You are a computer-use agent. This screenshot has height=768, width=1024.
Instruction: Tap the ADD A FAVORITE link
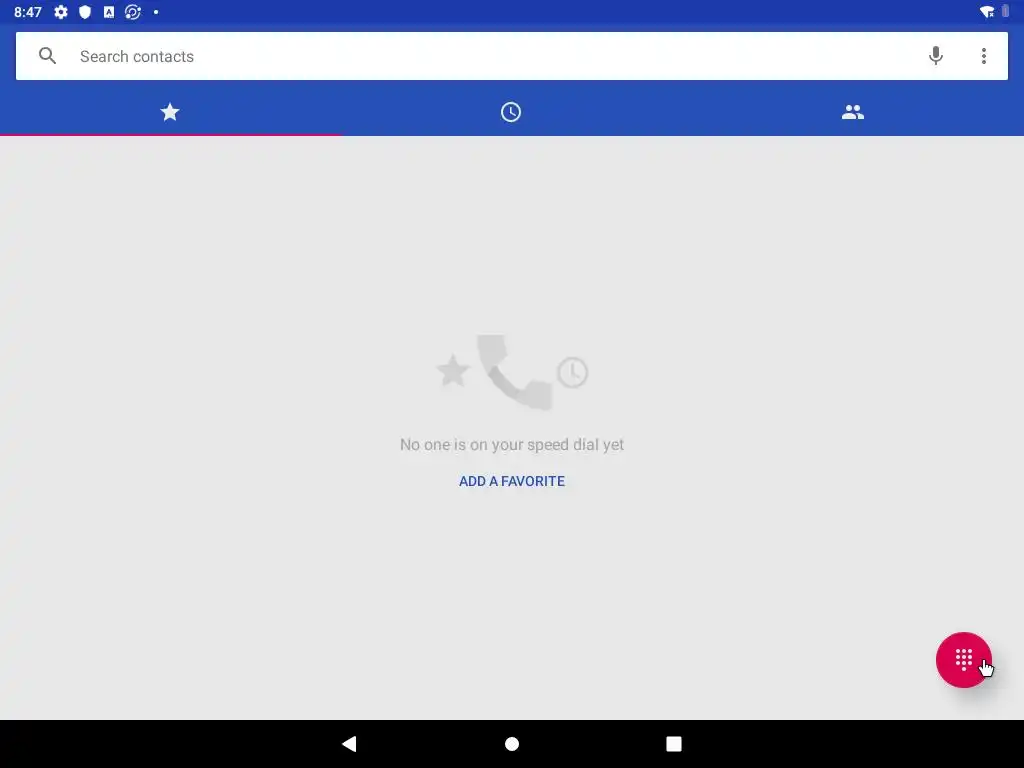click(511, 481)
